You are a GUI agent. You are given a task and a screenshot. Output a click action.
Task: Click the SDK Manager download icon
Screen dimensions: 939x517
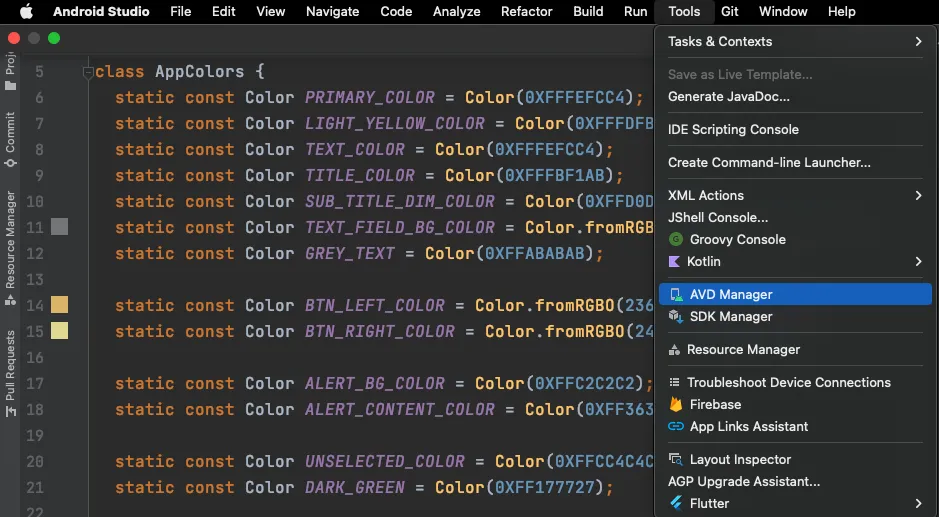click(x=676, y=317)
